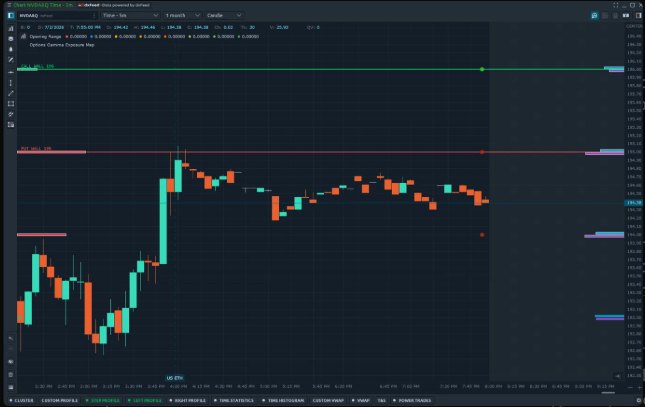Click the CENTER button above price scale
This screenshot has height=407, width=645.
(635, 26)
